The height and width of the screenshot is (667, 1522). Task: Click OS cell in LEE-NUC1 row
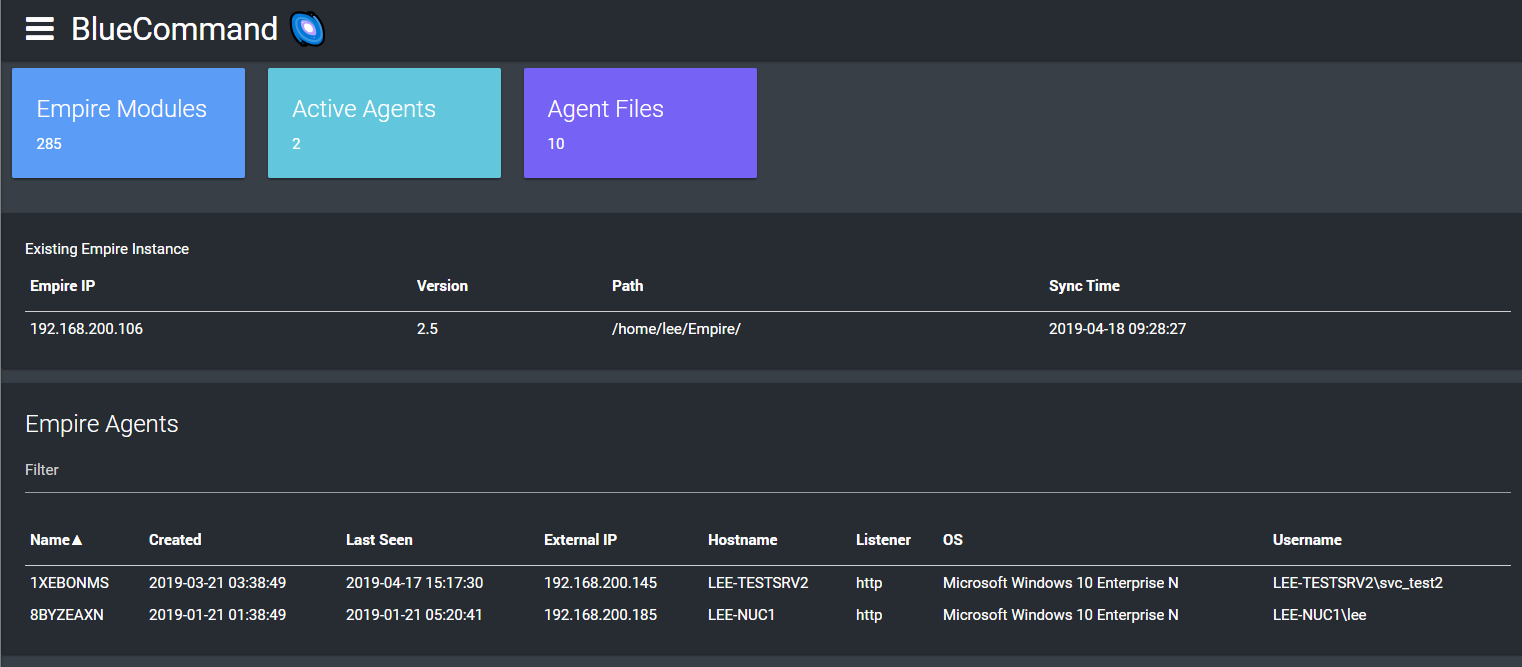1060,615
